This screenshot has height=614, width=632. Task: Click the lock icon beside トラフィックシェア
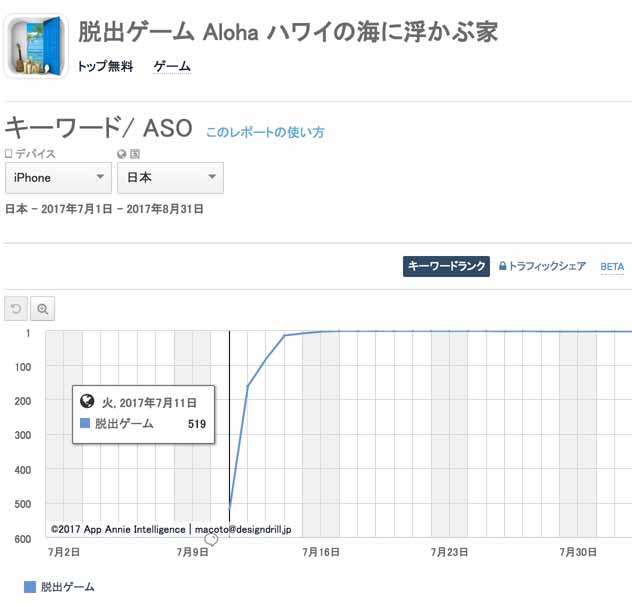point(502,266)
